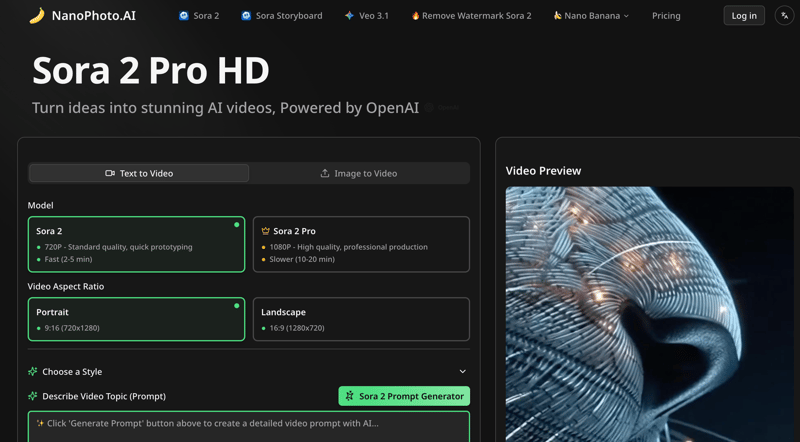The image size is (800, 442).
Task: Click the Sora 2 nav logo icon
Action: click(x=184, y=16)
